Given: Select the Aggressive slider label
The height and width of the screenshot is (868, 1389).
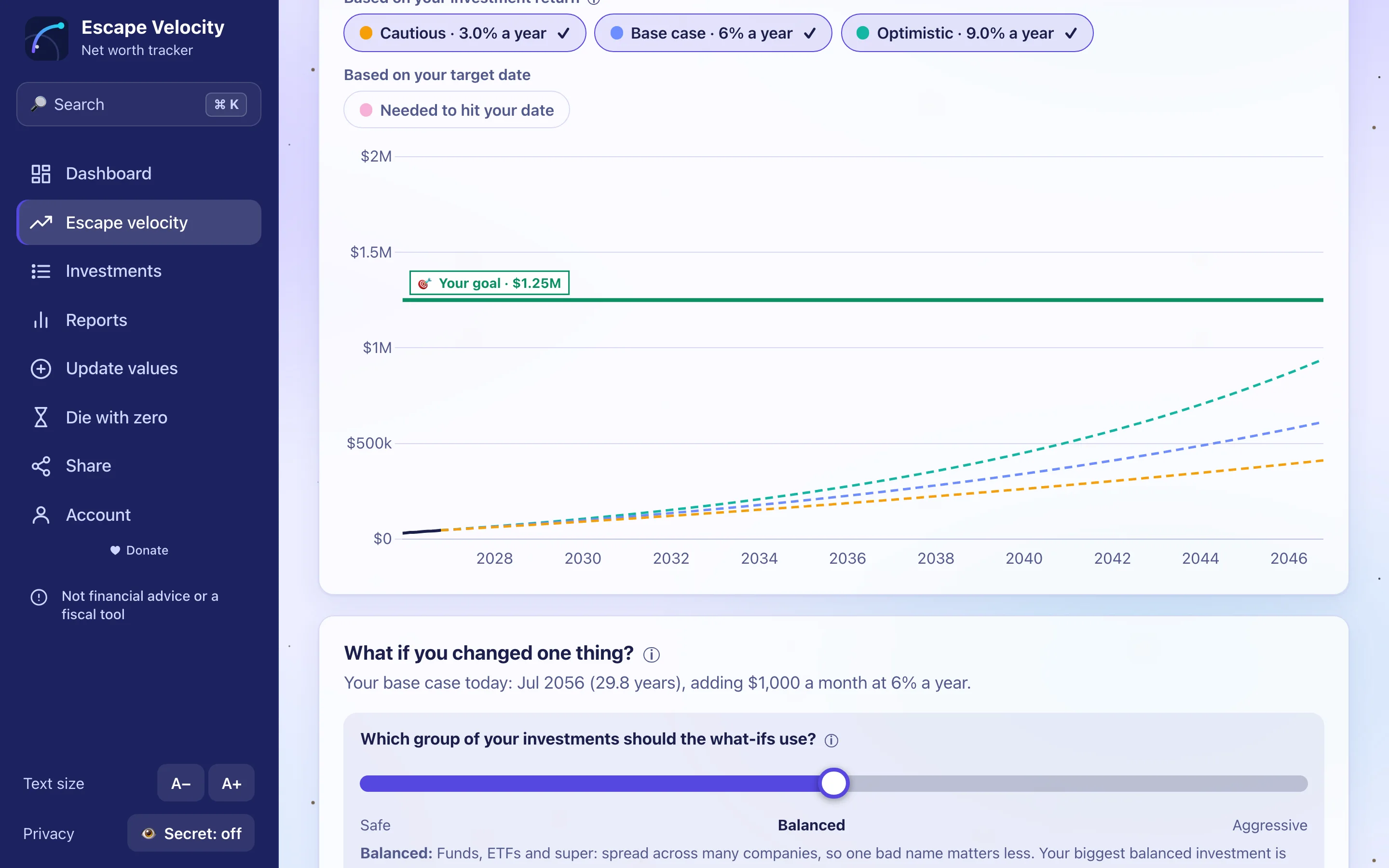Looking at the screenshot, I should (x=1269, y=825).
